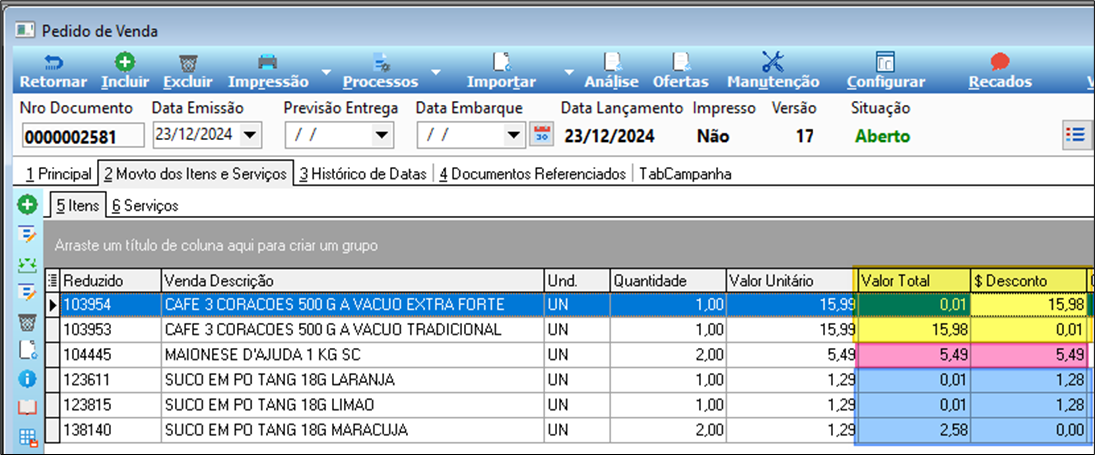Screen dimensions: 1095x455
Task: Switch to the 1 Principal tab
Action: (59, 174)
